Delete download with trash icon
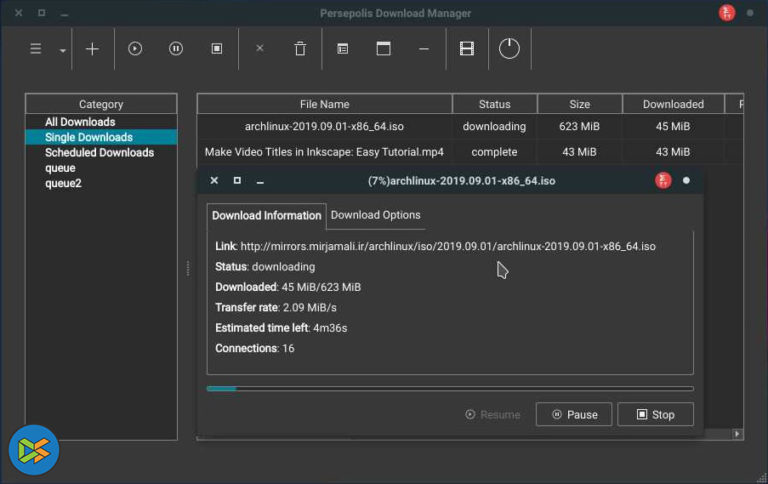 300,48
